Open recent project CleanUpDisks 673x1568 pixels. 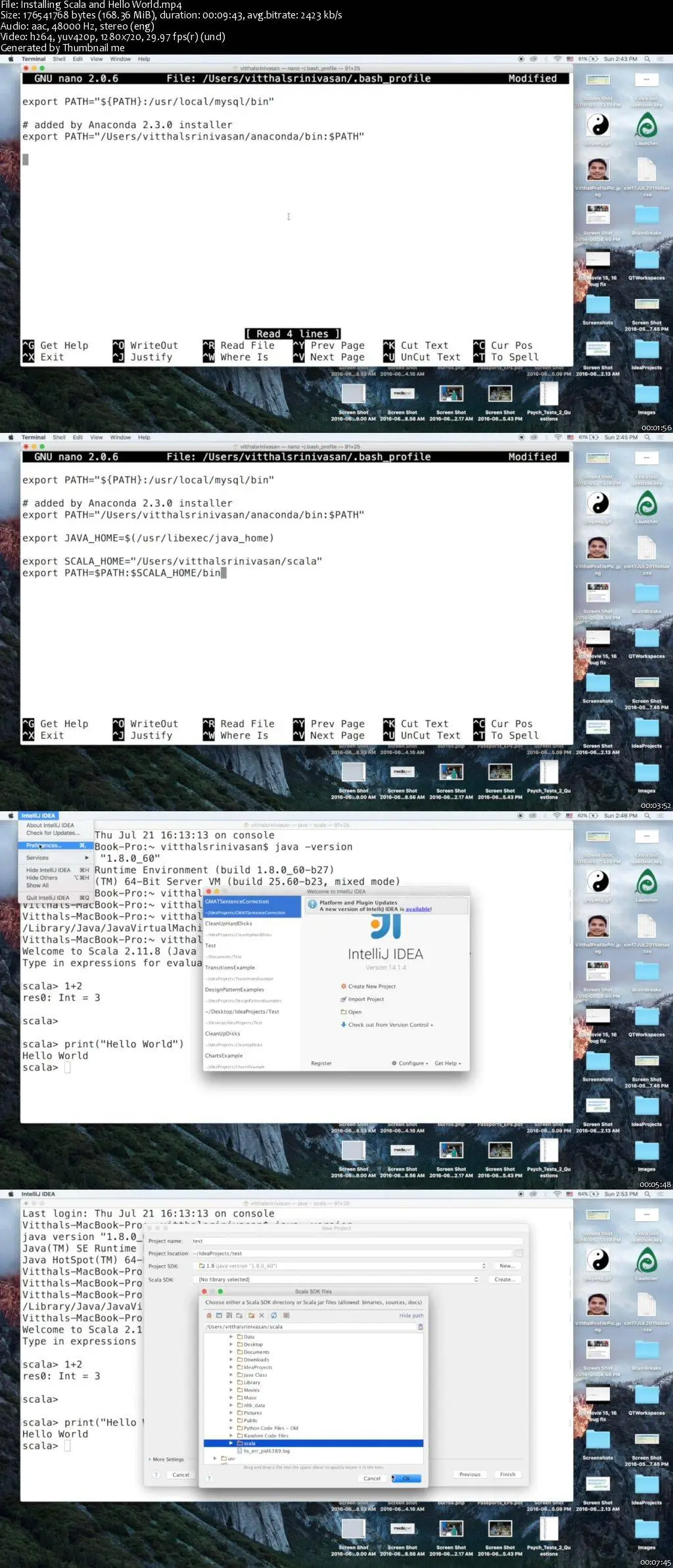252,1038
